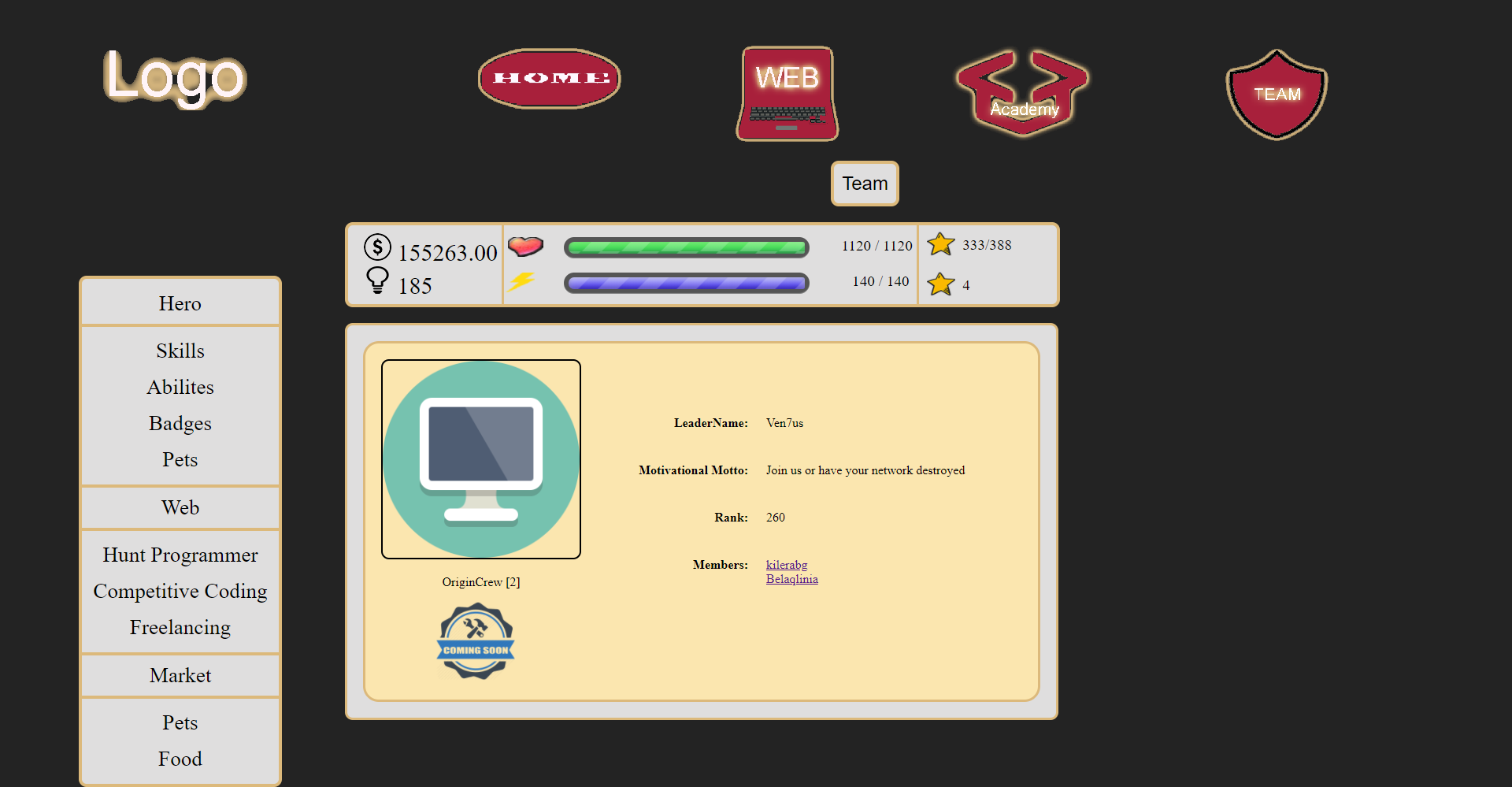The height and width of the screenshot is (787, 1512).
Task: Select Competitive Coding in the sidebar
Action: pyautogui.click(x=180, y=591)
